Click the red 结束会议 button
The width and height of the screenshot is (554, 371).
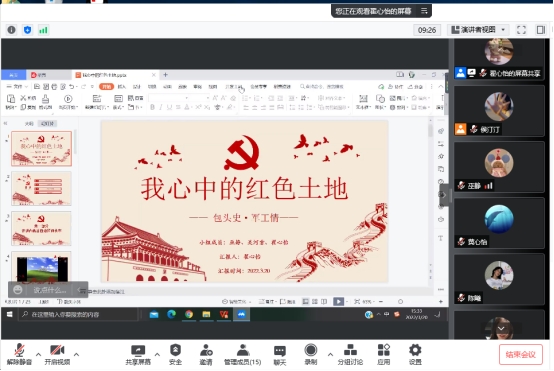pos(521,354)
